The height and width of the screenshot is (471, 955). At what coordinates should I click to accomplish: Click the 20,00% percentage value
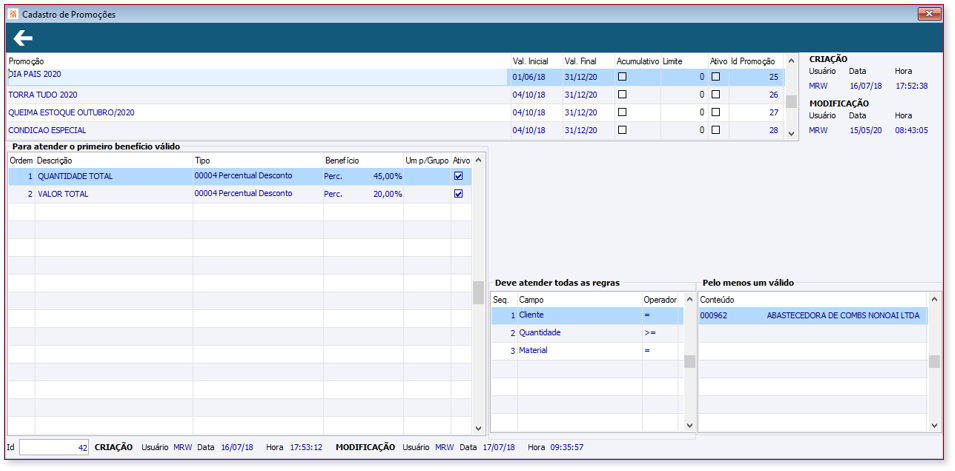click(387, 194)
